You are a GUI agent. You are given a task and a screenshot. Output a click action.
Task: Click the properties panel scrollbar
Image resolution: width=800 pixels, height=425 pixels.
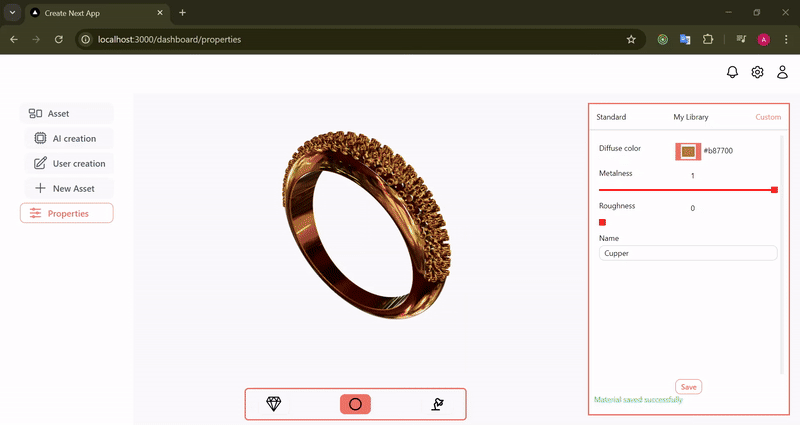coord(783,255)
